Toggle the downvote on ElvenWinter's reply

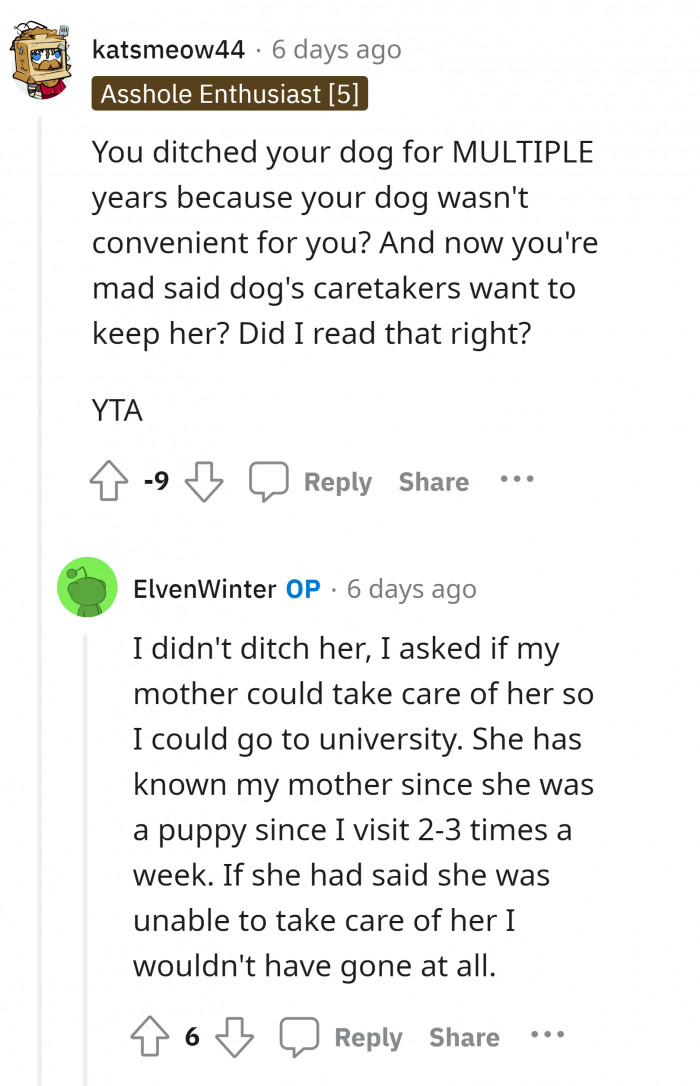pos(233,1038)
